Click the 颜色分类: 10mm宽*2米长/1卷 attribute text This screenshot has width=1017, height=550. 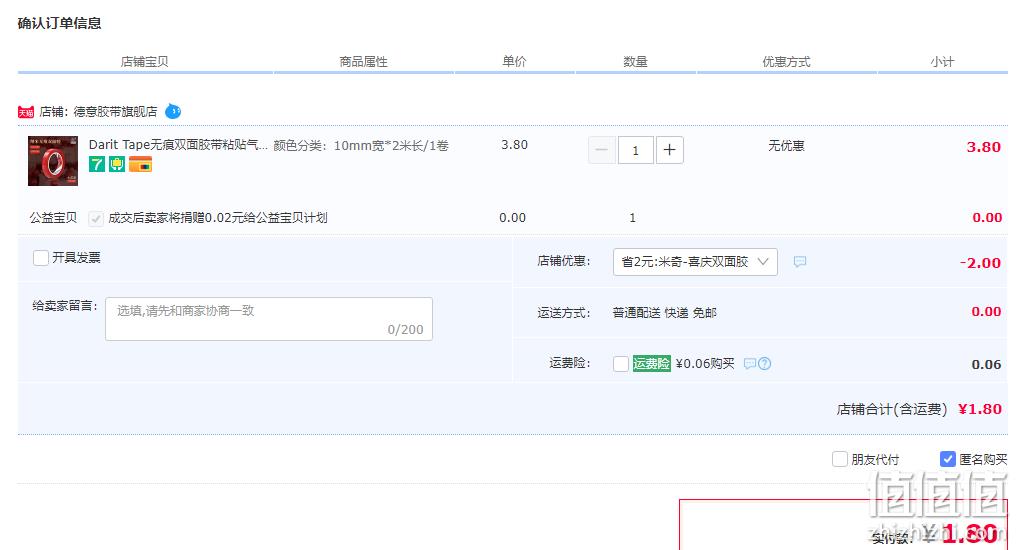(361, 145)
